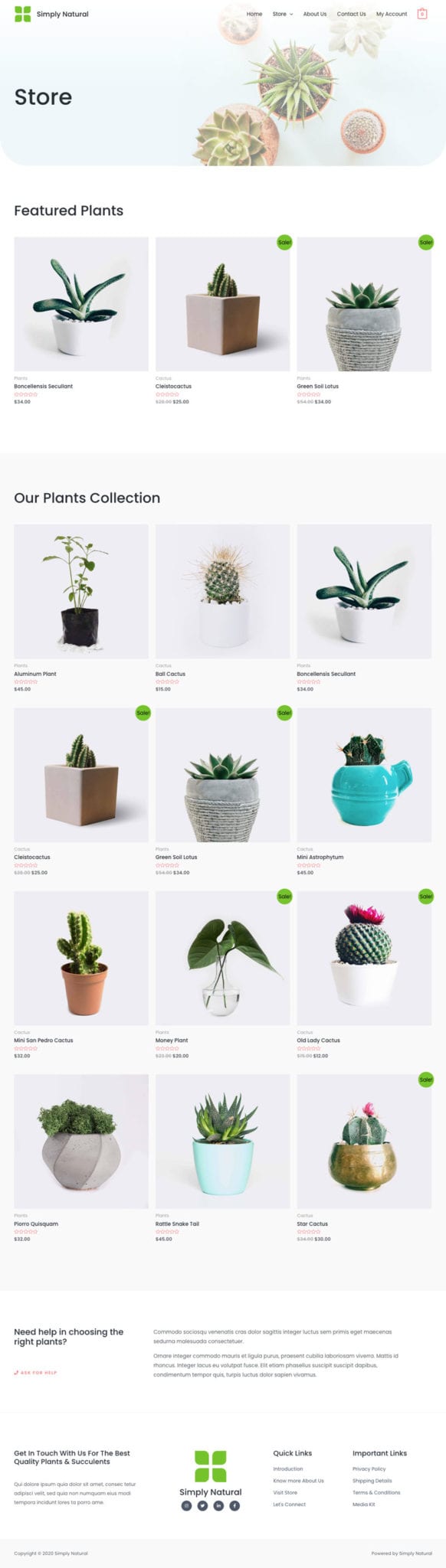Open the LinkedIn footer icon
The height and width of the screenshot is (1568, 446).
pos(218,1505)
